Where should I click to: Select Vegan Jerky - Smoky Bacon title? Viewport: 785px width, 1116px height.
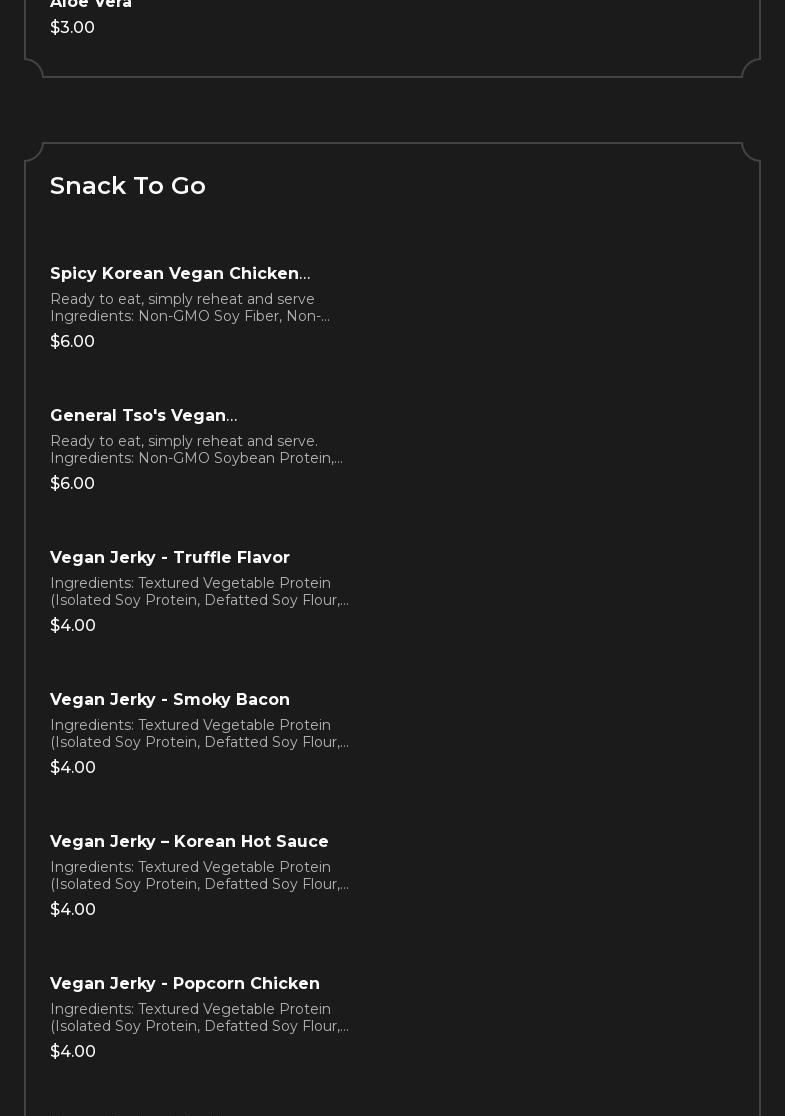[170, 699]
